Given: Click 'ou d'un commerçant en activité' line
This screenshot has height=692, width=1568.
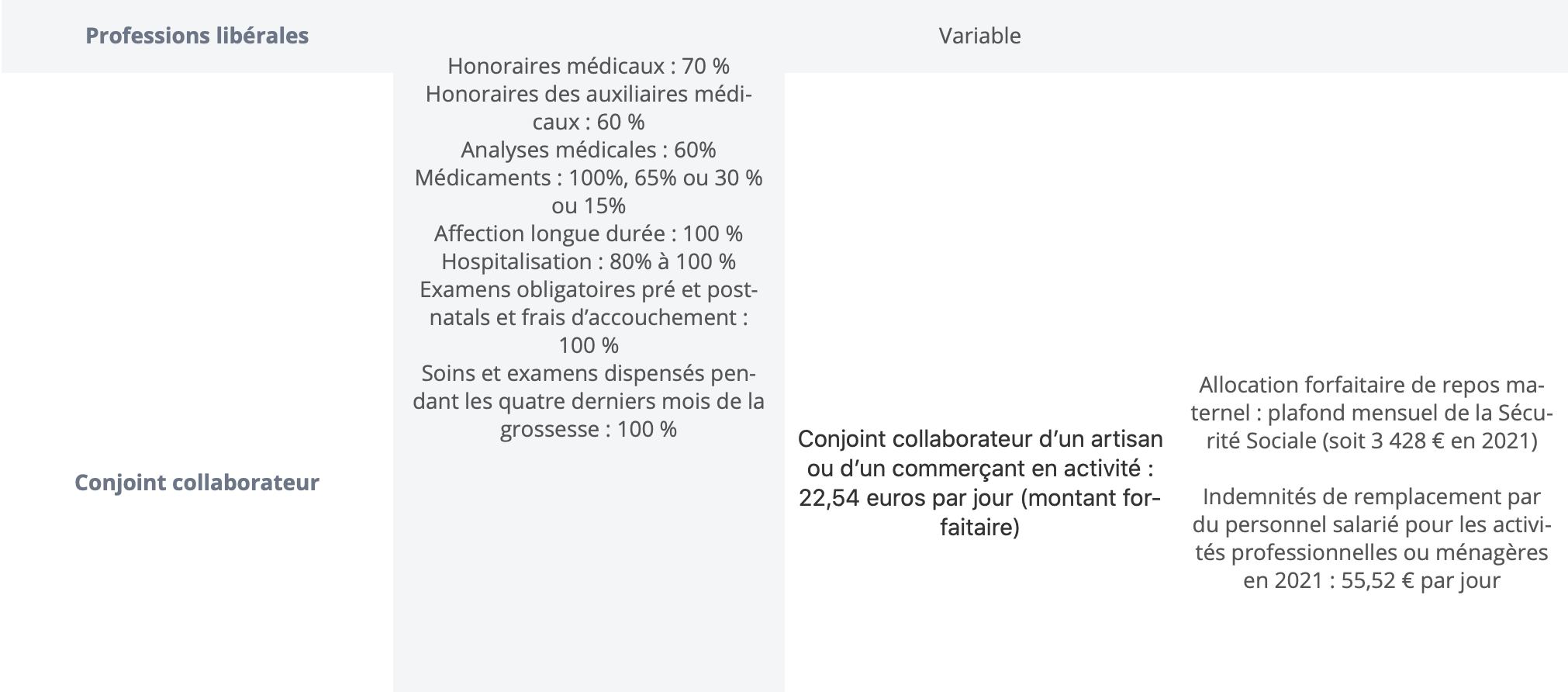Looking at the screenshot, I should point(980,469).
